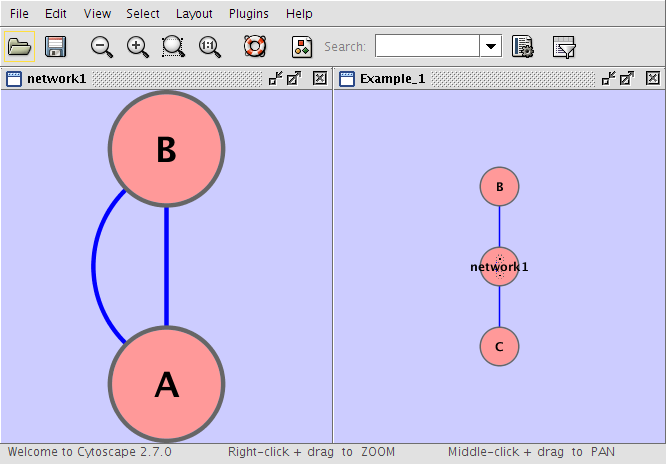This screenshot has height=464, width=666.
Task: Click the rightmost toolbar panel icon
Action: point(564,46)
